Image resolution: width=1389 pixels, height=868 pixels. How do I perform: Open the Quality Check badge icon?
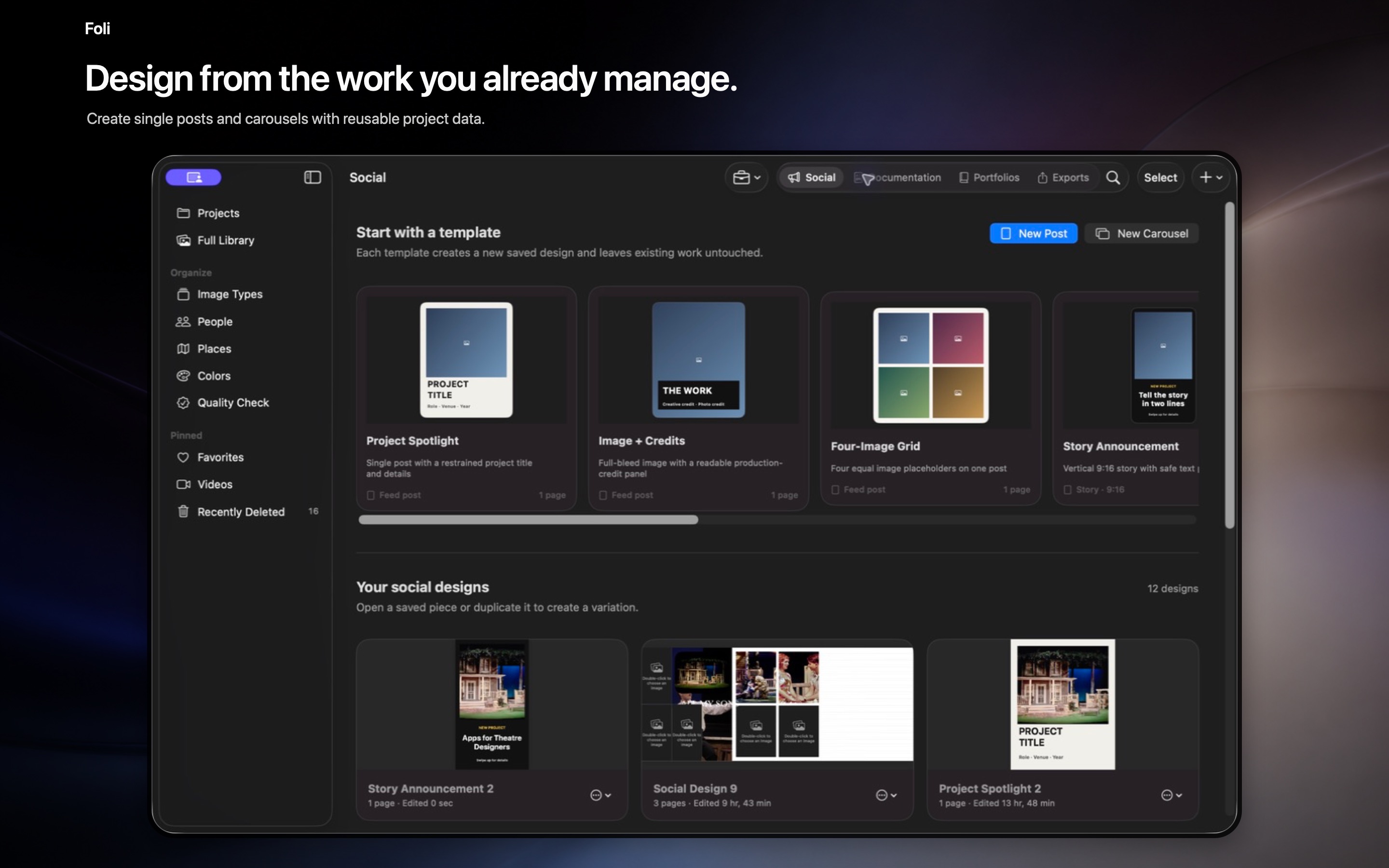click(x=183, y=403)
